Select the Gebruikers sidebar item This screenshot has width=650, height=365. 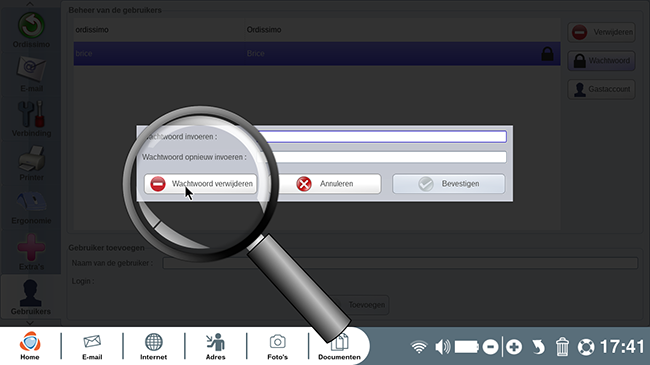[x=31, y=297]
